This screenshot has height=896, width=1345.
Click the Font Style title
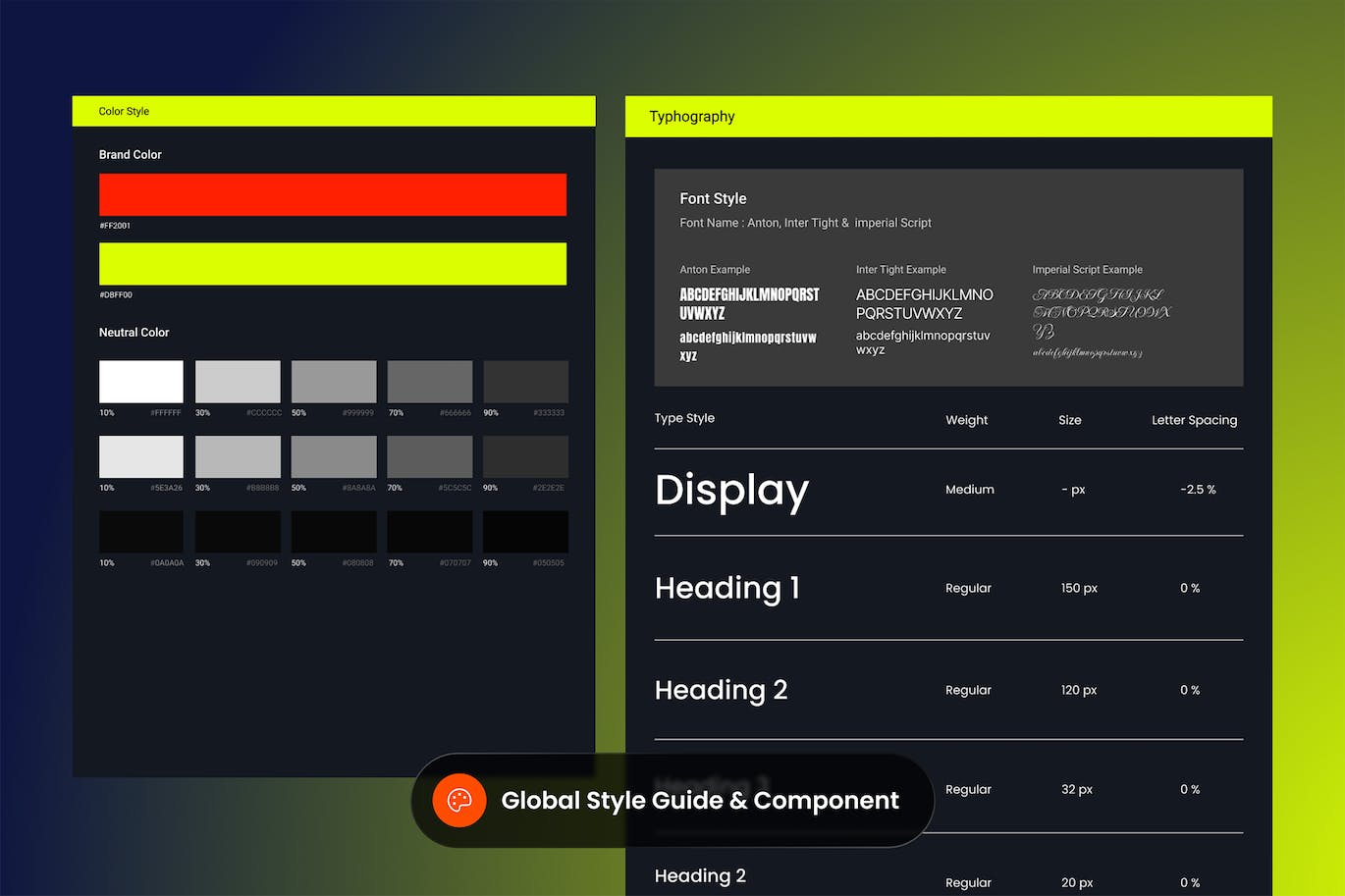point(713,198)
